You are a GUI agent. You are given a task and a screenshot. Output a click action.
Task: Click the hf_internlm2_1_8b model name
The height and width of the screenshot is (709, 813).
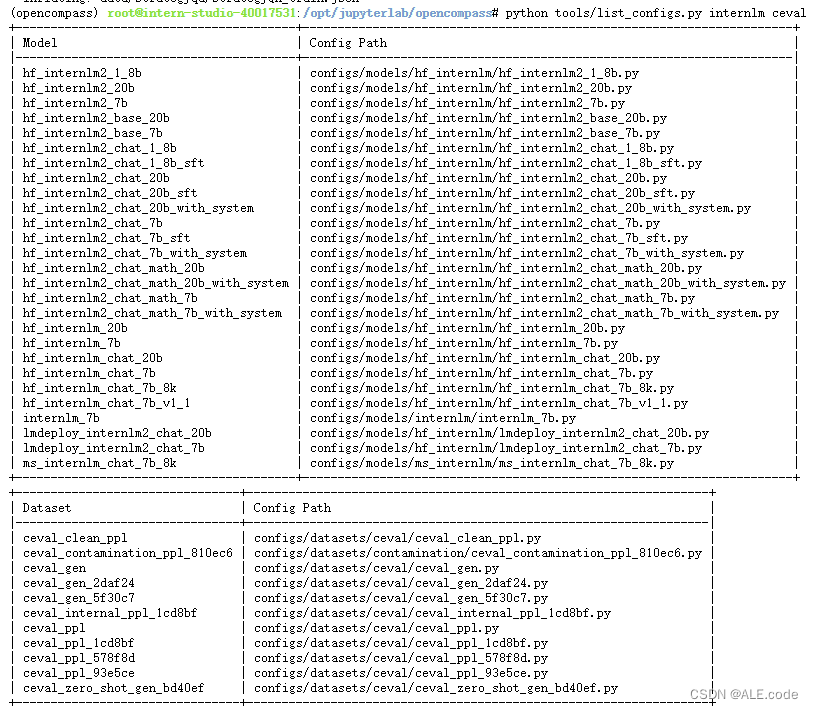(82, 73)
